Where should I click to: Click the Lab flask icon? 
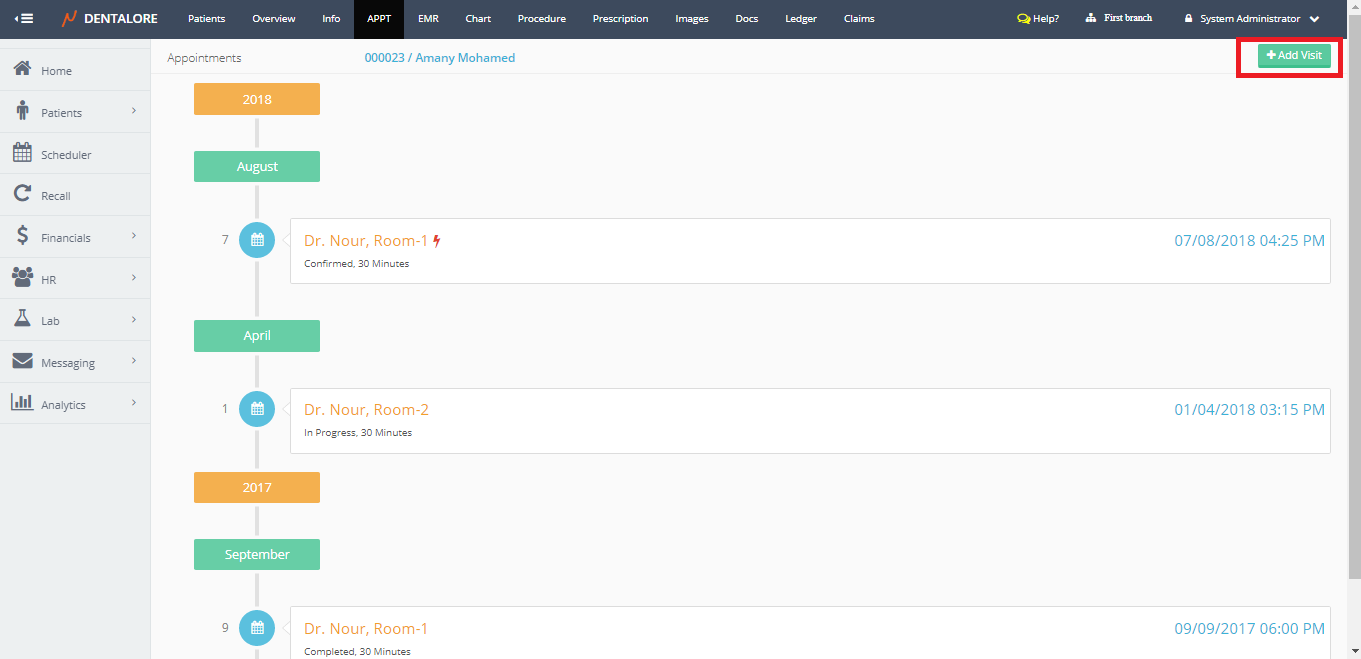22,320
